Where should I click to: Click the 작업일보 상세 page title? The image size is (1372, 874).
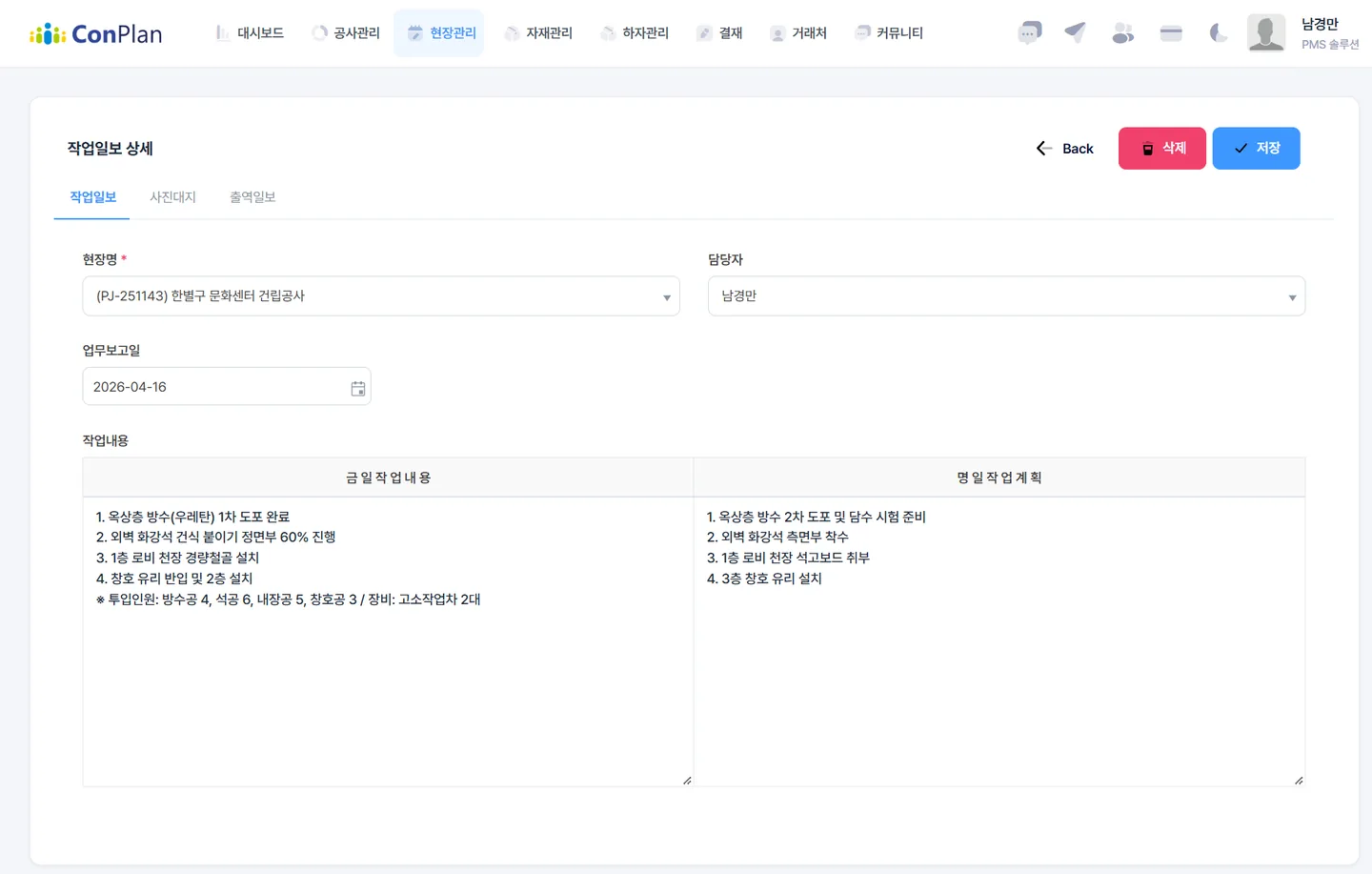pyautogui.click(x=111, y=149)
